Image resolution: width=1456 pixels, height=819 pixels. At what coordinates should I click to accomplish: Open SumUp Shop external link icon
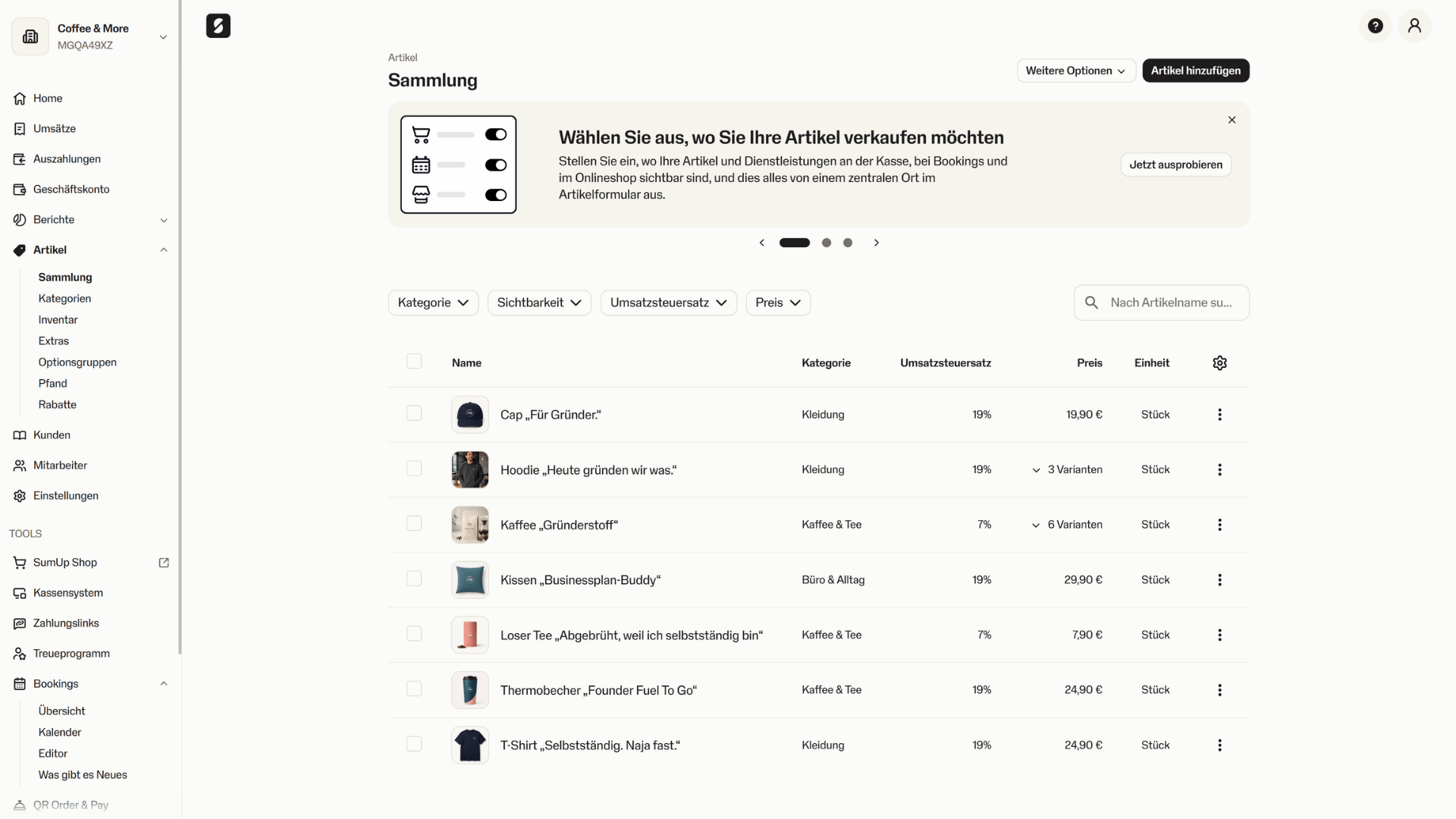click(164, 563)
